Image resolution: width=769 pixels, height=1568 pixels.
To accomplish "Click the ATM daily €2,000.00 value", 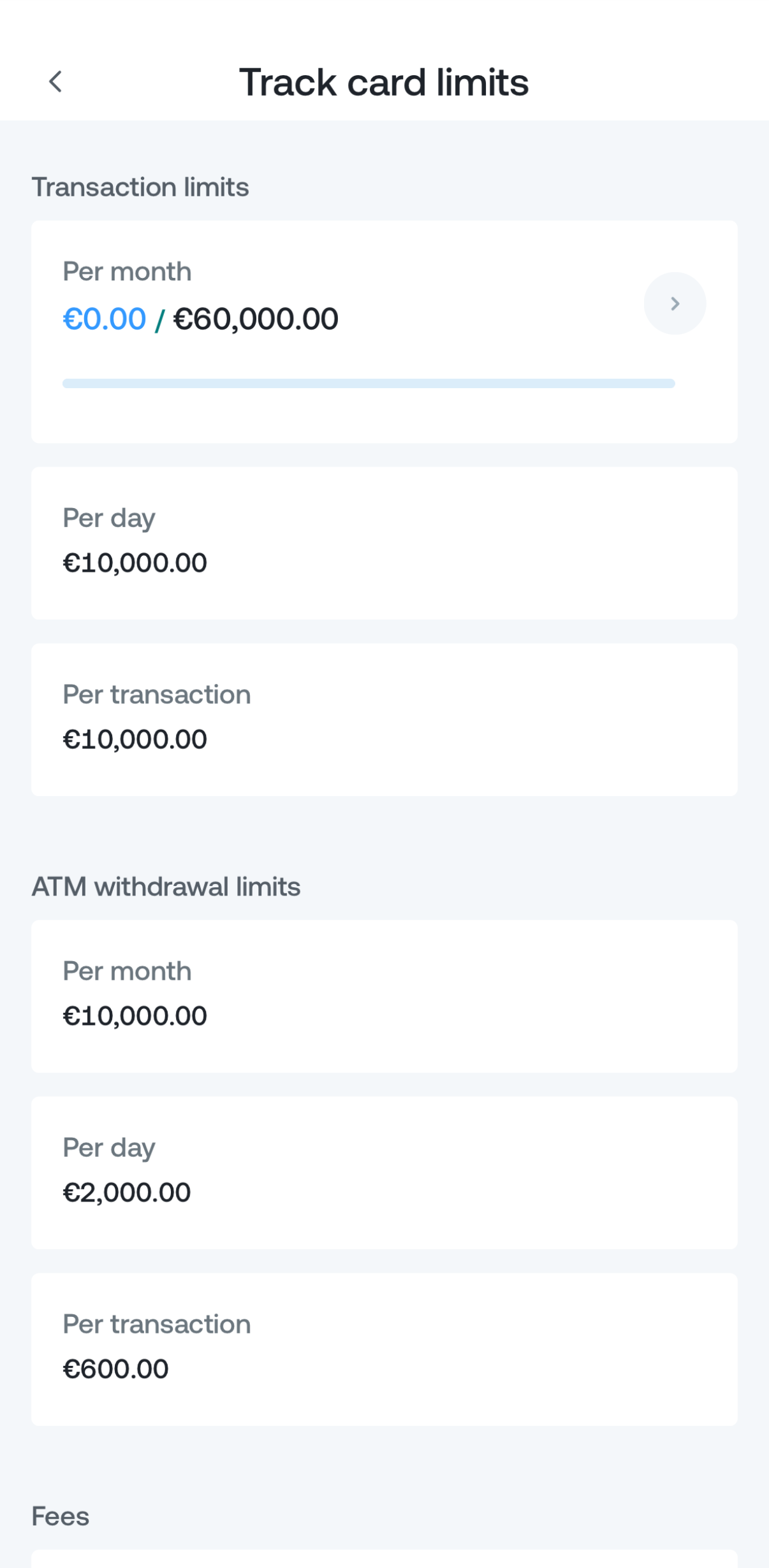I will [127, 1193].
